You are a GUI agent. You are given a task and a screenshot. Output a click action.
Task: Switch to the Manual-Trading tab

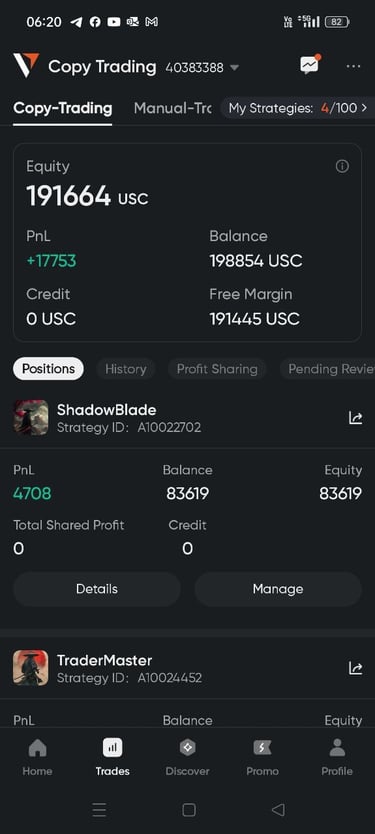click(172, 109)
